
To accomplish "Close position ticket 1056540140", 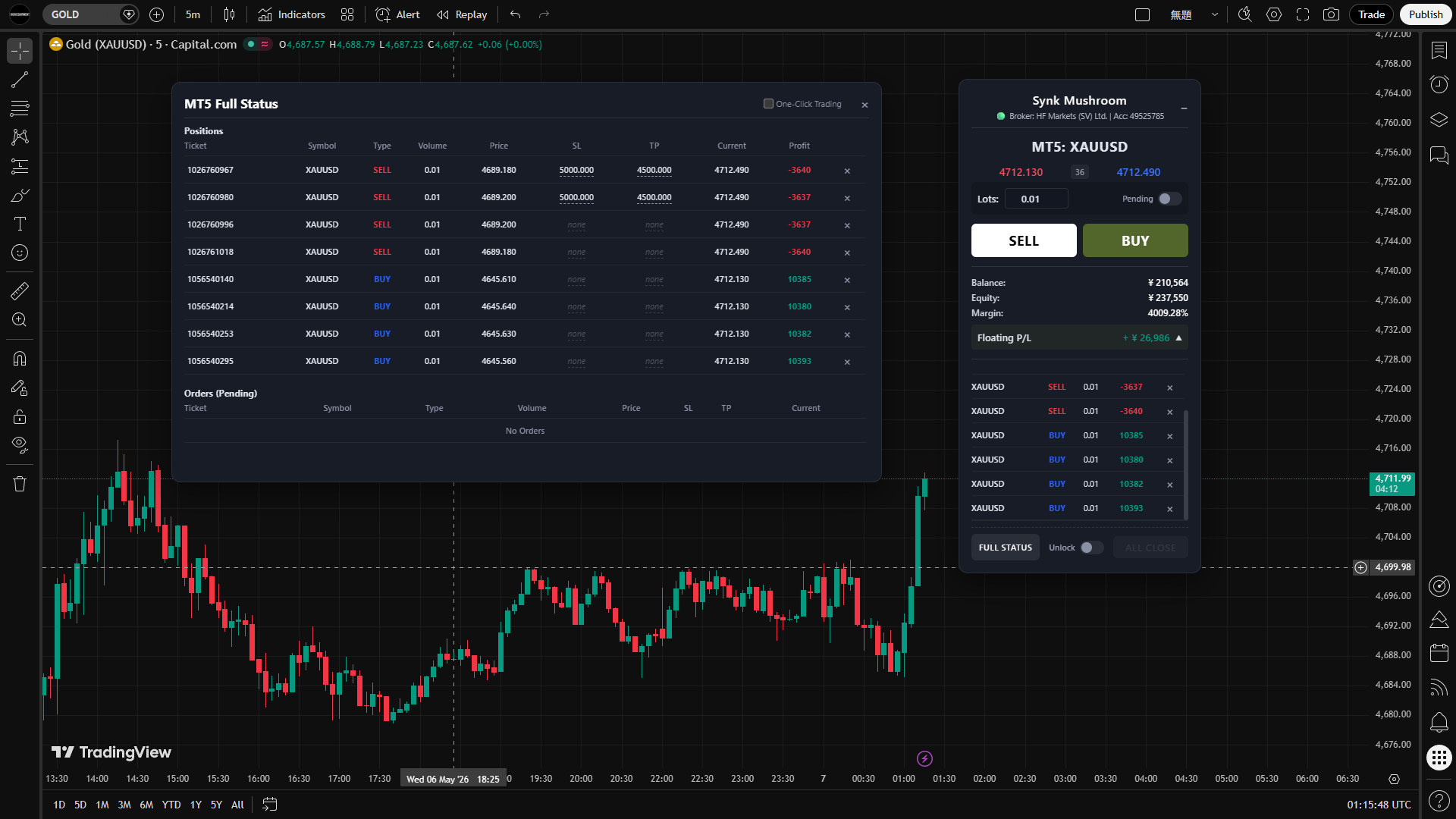I will coord(847,280).
